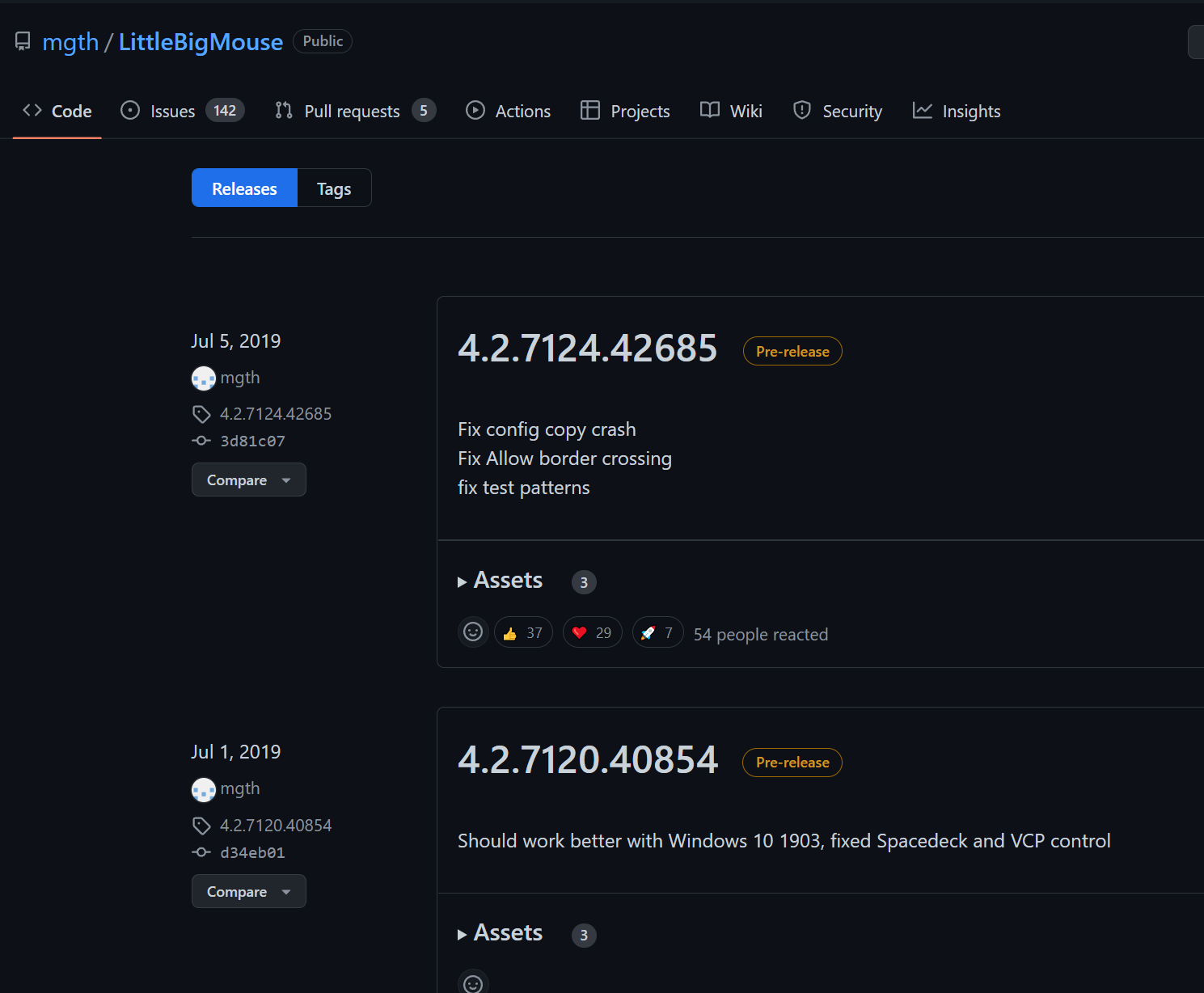The height and width of the screenshot is (993, 1204).
Task: Expand Assets for release 4.2.7120.40854
Action: click(x=501, y=933)
